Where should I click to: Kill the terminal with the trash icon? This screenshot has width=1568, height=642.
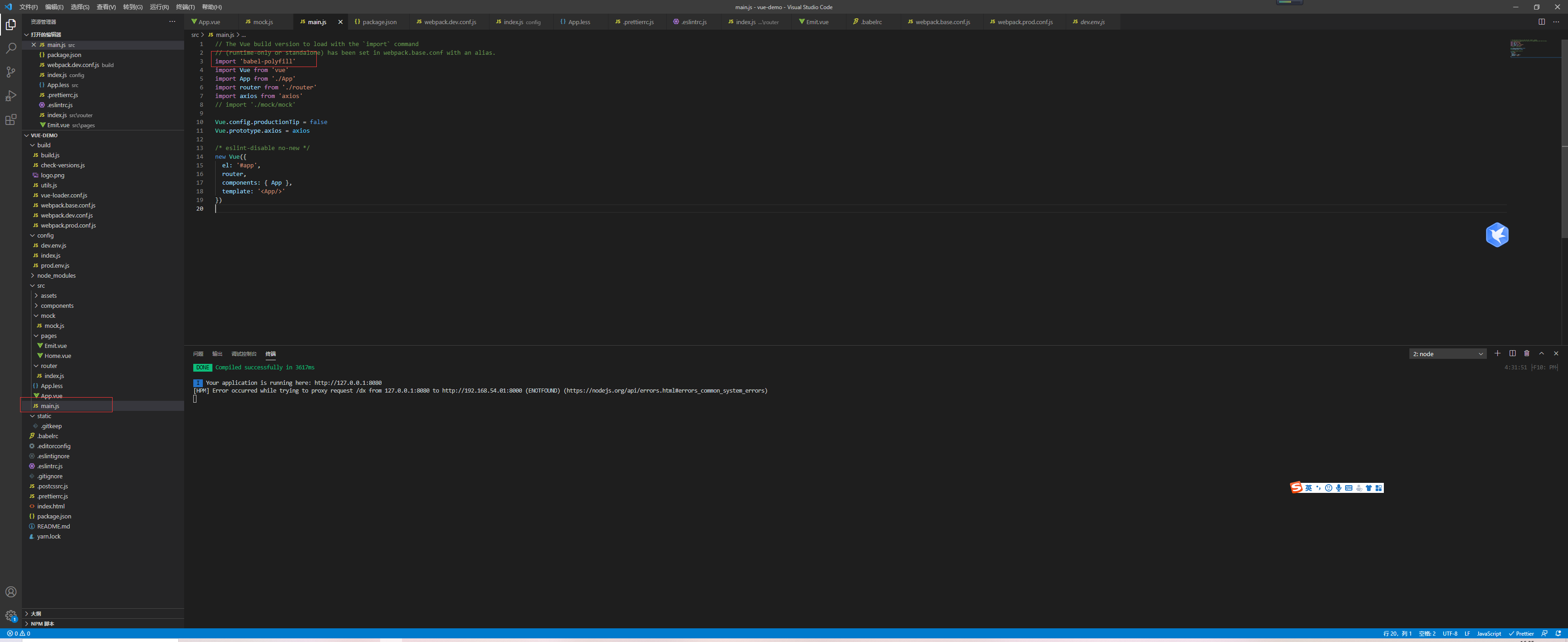(1527, 353)
